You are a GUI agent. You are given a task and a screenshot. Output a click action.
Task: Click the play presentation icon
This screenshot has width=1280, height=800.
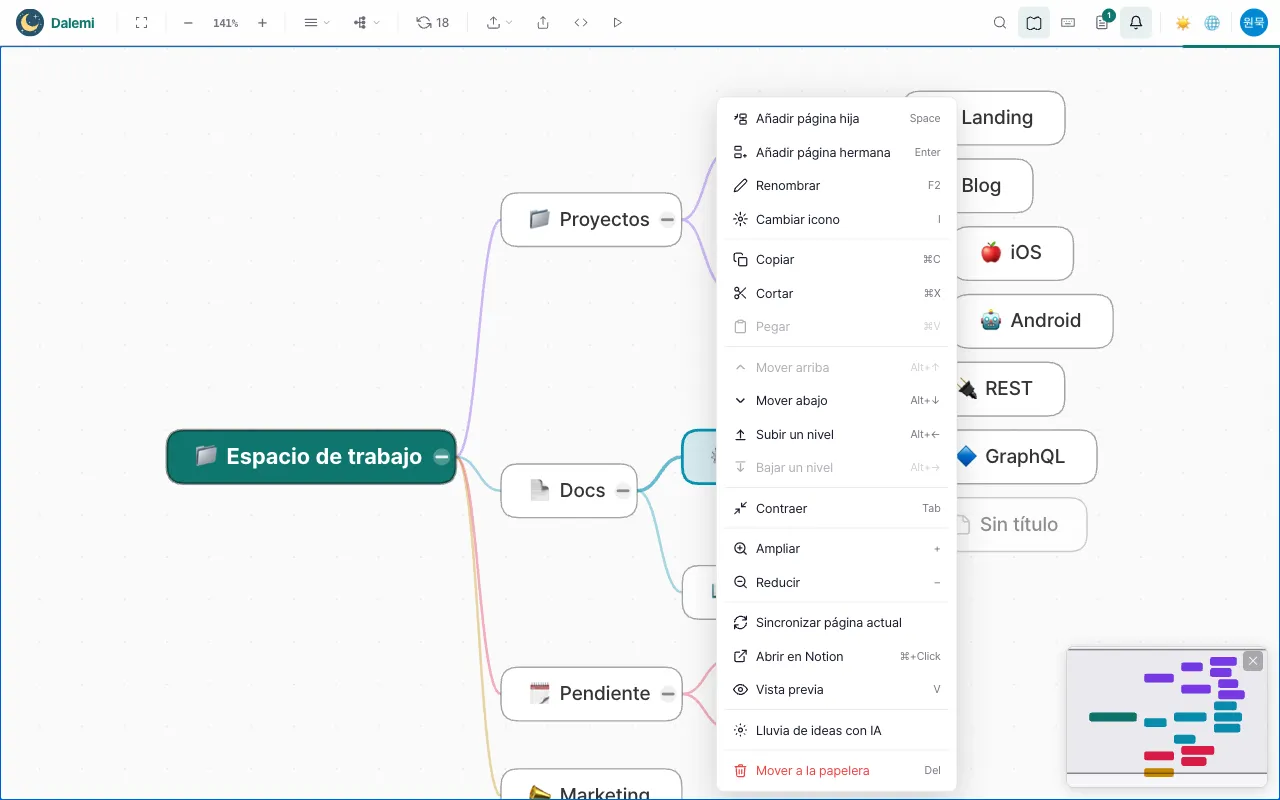click(x=617, y=22)
